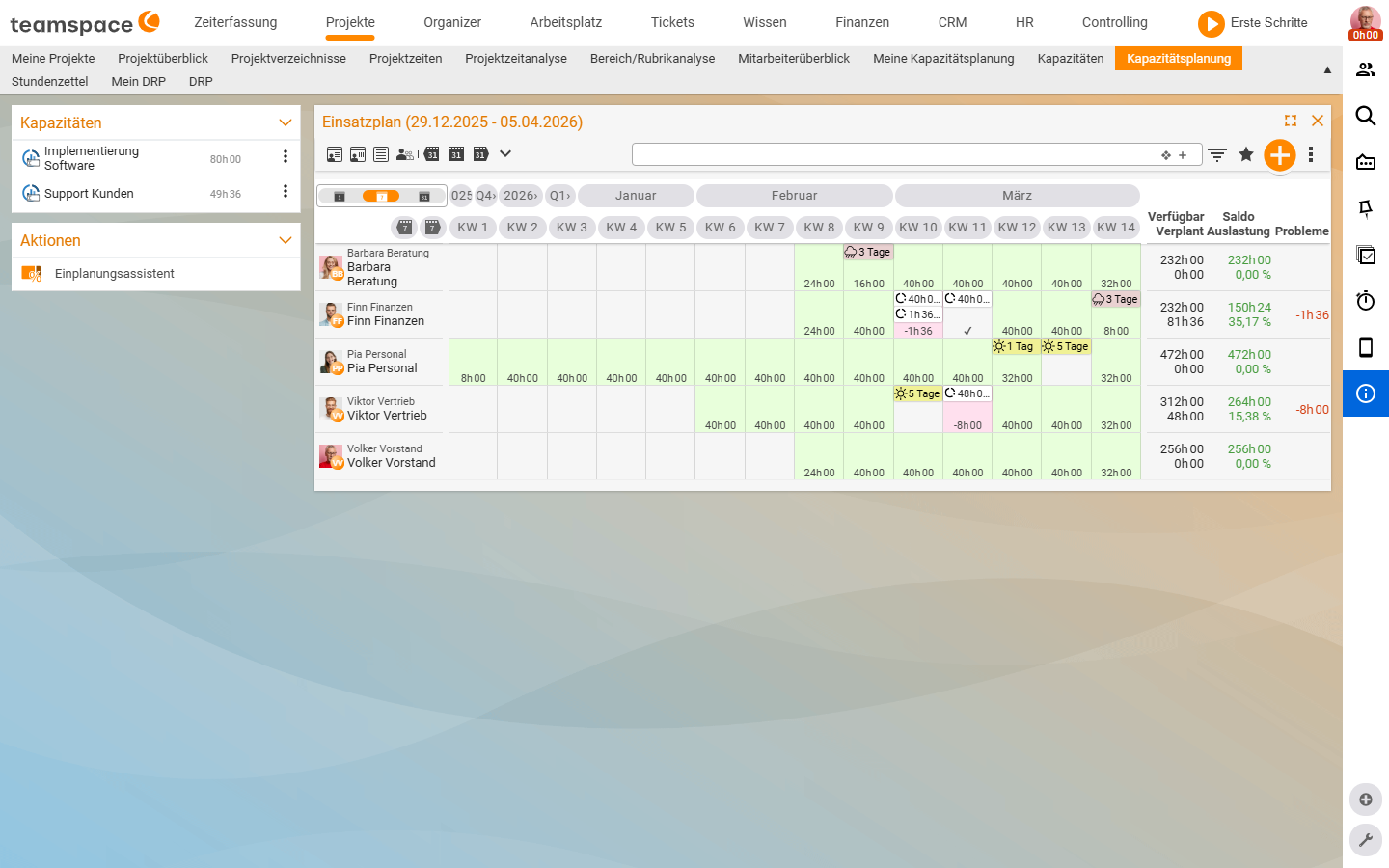
Task: Select the Januar month header
Action: 636,196
